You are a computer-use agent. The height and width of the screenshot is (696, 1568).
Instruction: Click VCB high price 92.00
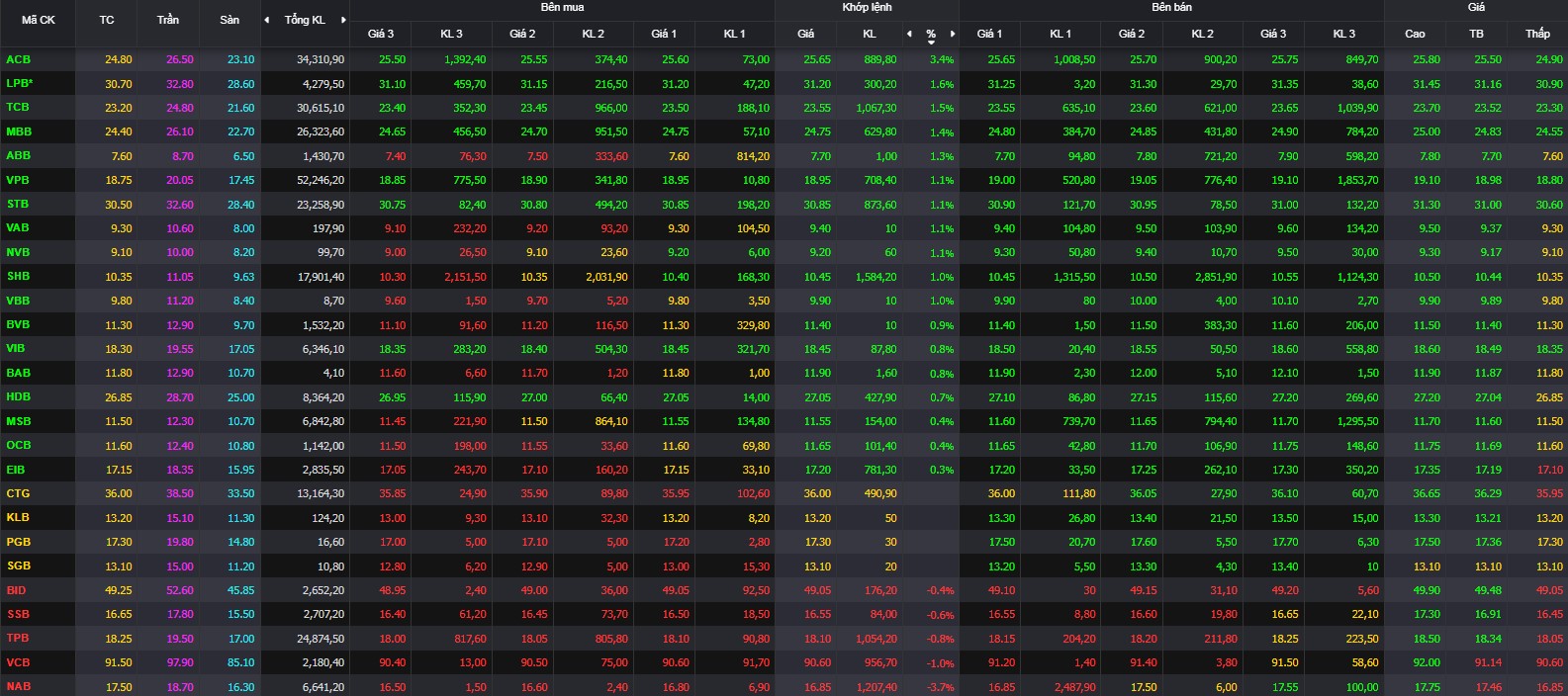tap(1427, 662)
